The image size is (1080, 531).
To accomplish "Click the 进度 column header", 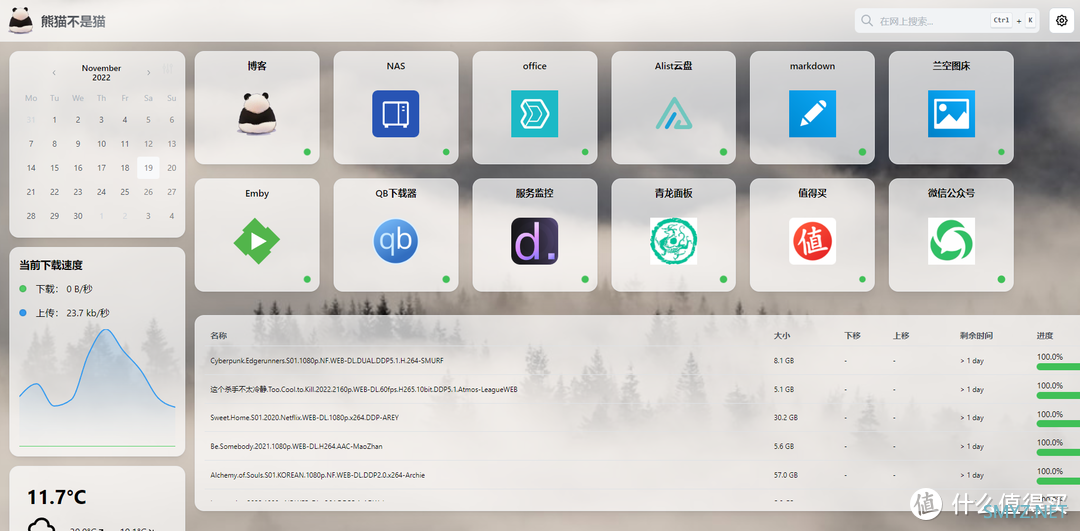I will click(1044, 335).
